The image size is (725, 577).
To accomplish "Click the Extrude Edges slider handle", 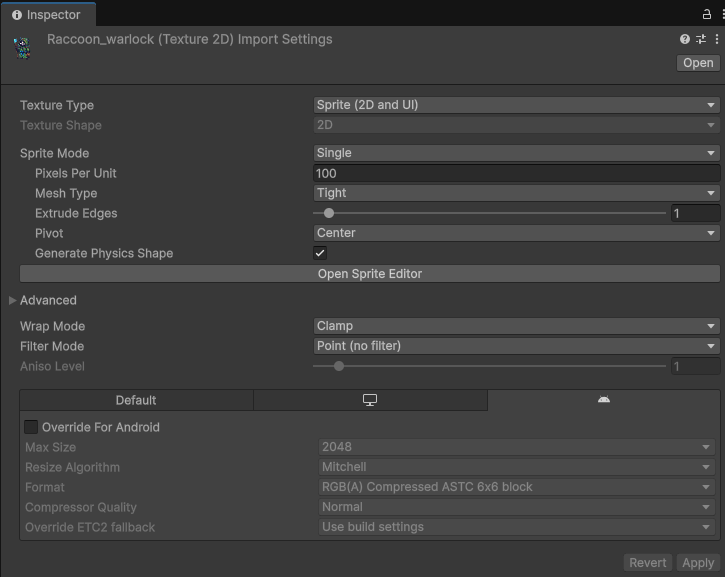I will tap(329, 213).
